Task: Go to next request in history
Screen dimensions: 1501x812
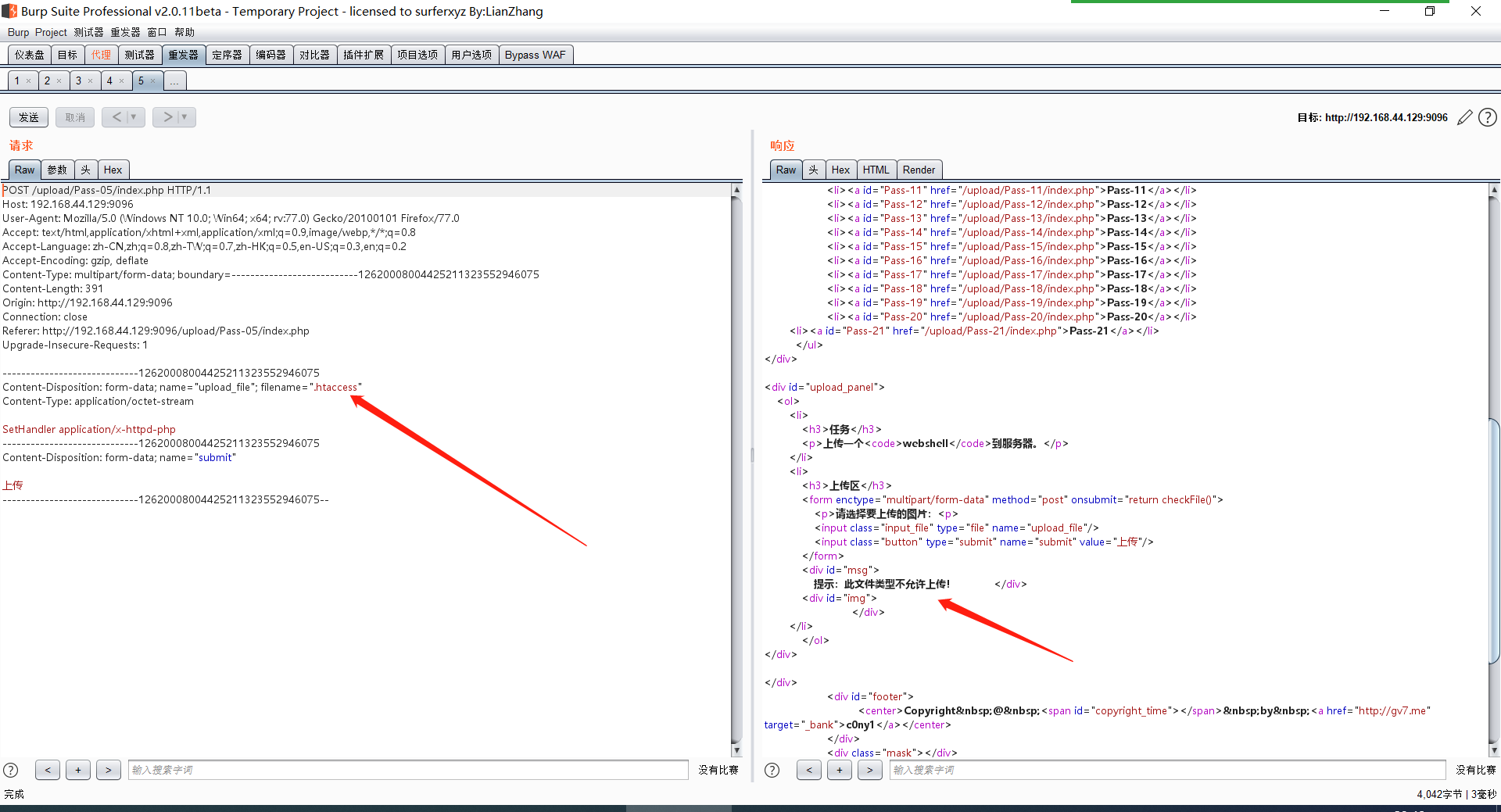Action: (167, 117)
